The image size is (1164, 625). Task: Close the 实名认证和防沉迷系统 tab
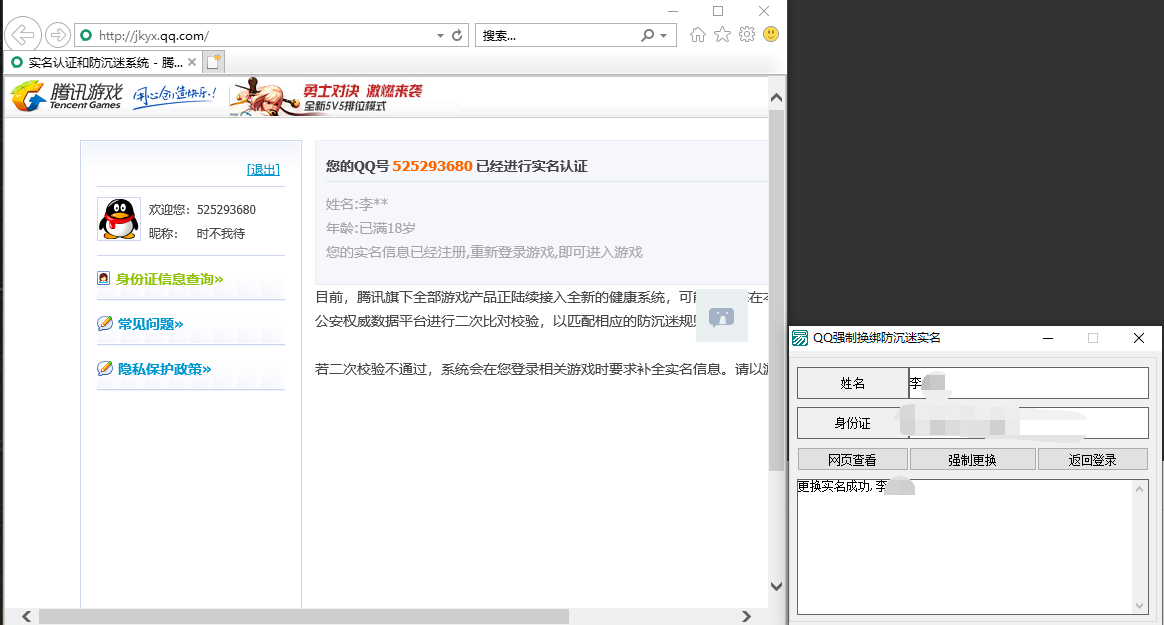coord(192,62)
